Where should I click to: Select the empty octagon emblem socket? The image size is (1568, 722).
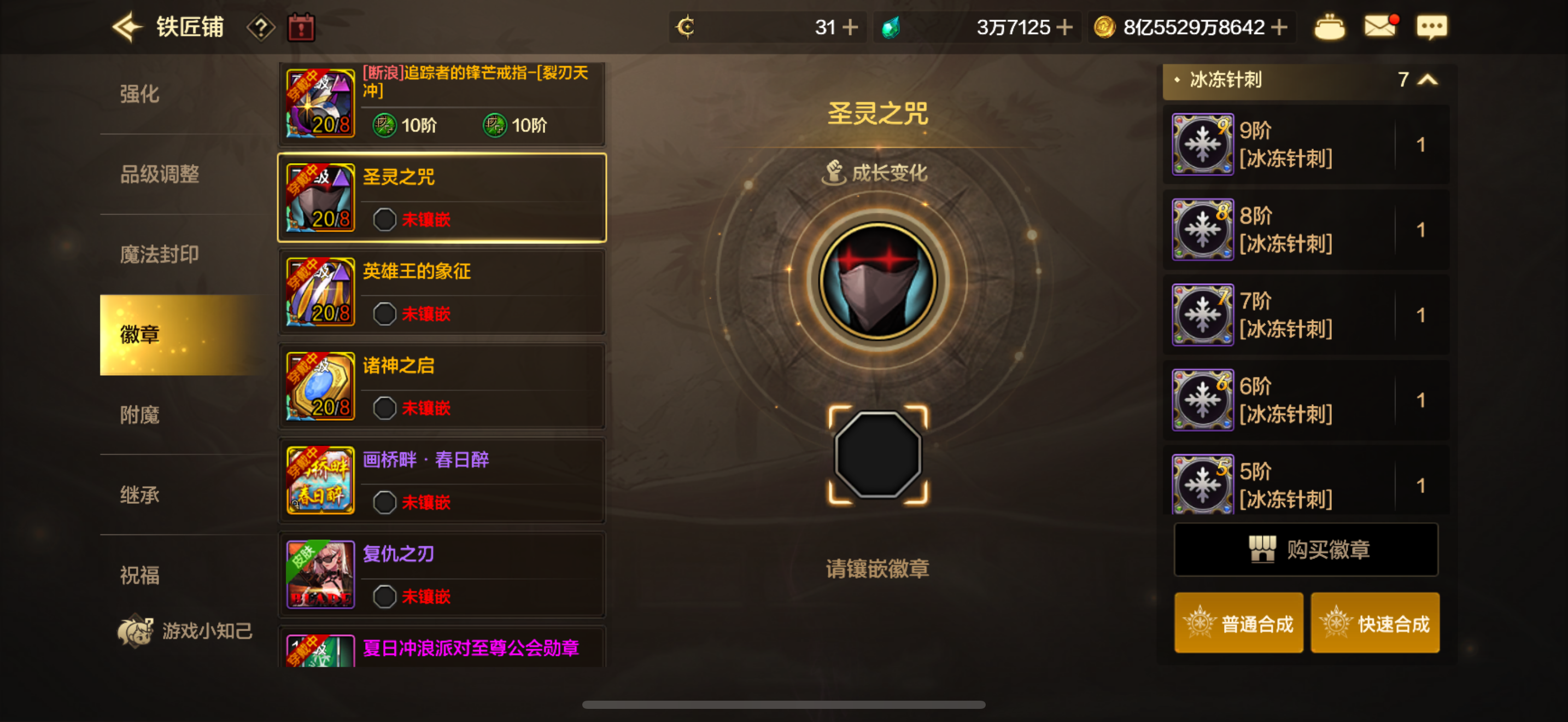tap(877, 454)
